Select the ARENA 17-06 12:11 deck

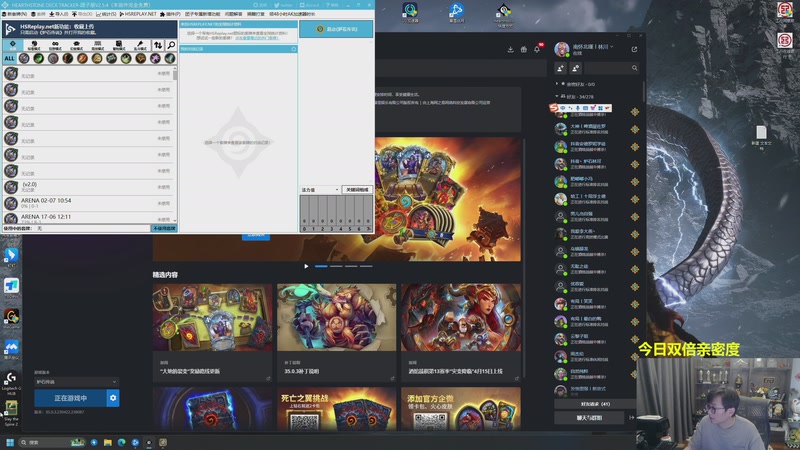[88, 218]
